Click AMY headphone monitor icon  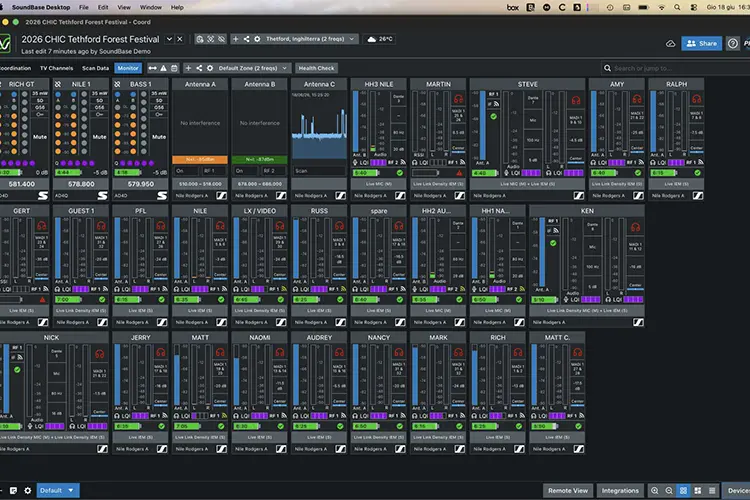(637, 100)
